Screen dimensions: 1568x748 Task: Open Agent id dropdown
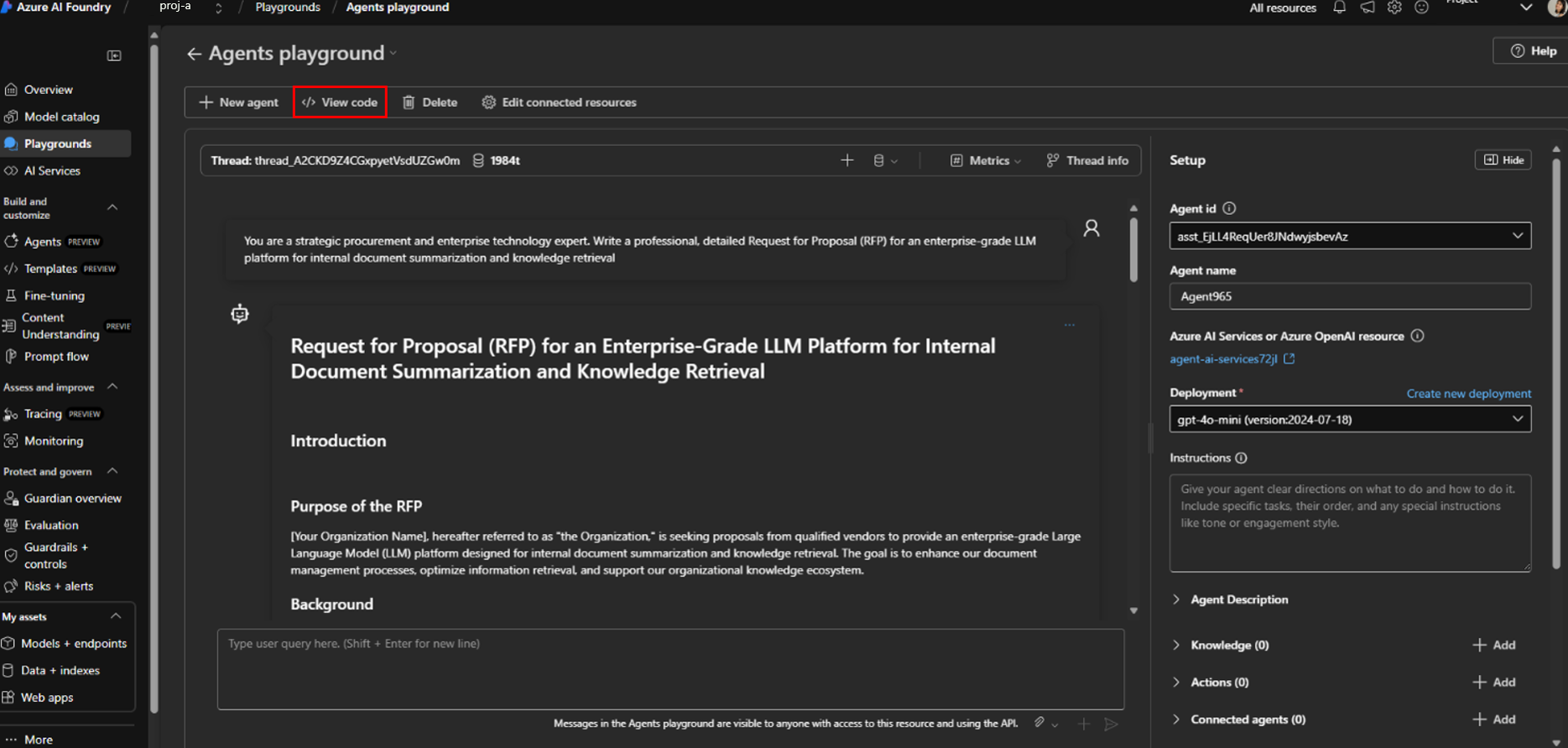click(x=1350, y=236)
